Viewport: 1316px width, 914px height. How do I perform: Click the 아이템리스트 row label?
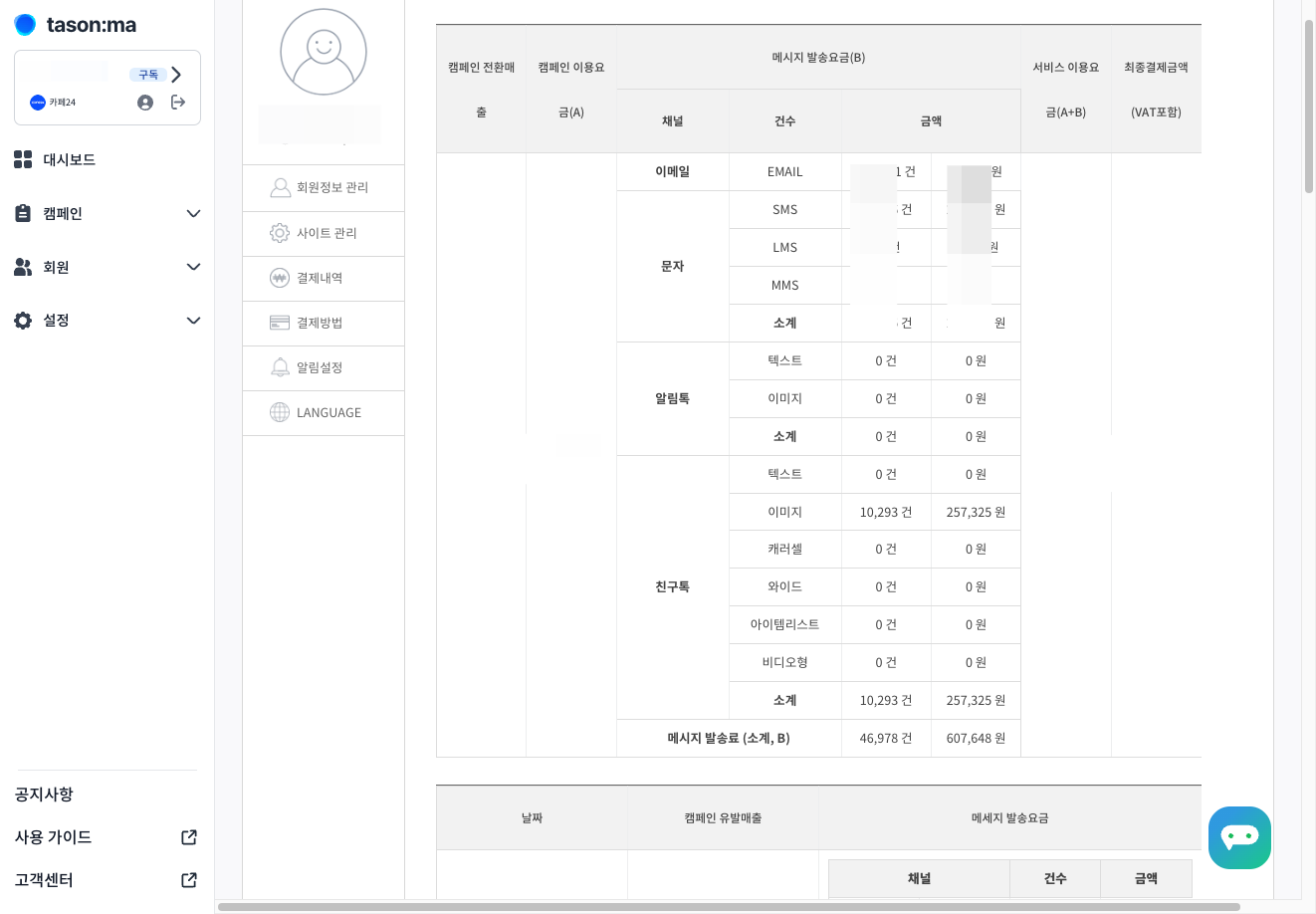[x=784, y=624]
